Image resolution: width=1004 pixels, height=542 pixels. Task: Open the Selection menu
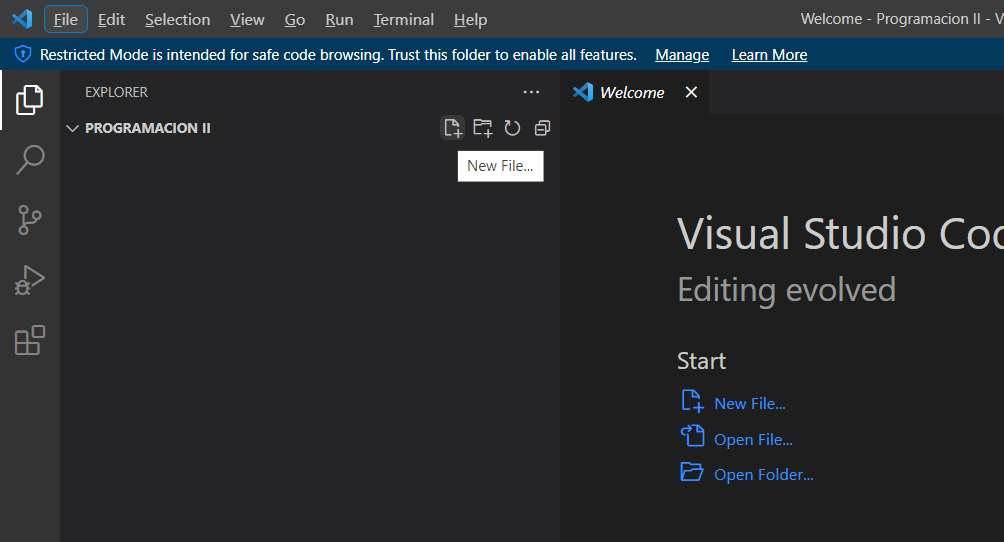point(177,19)
